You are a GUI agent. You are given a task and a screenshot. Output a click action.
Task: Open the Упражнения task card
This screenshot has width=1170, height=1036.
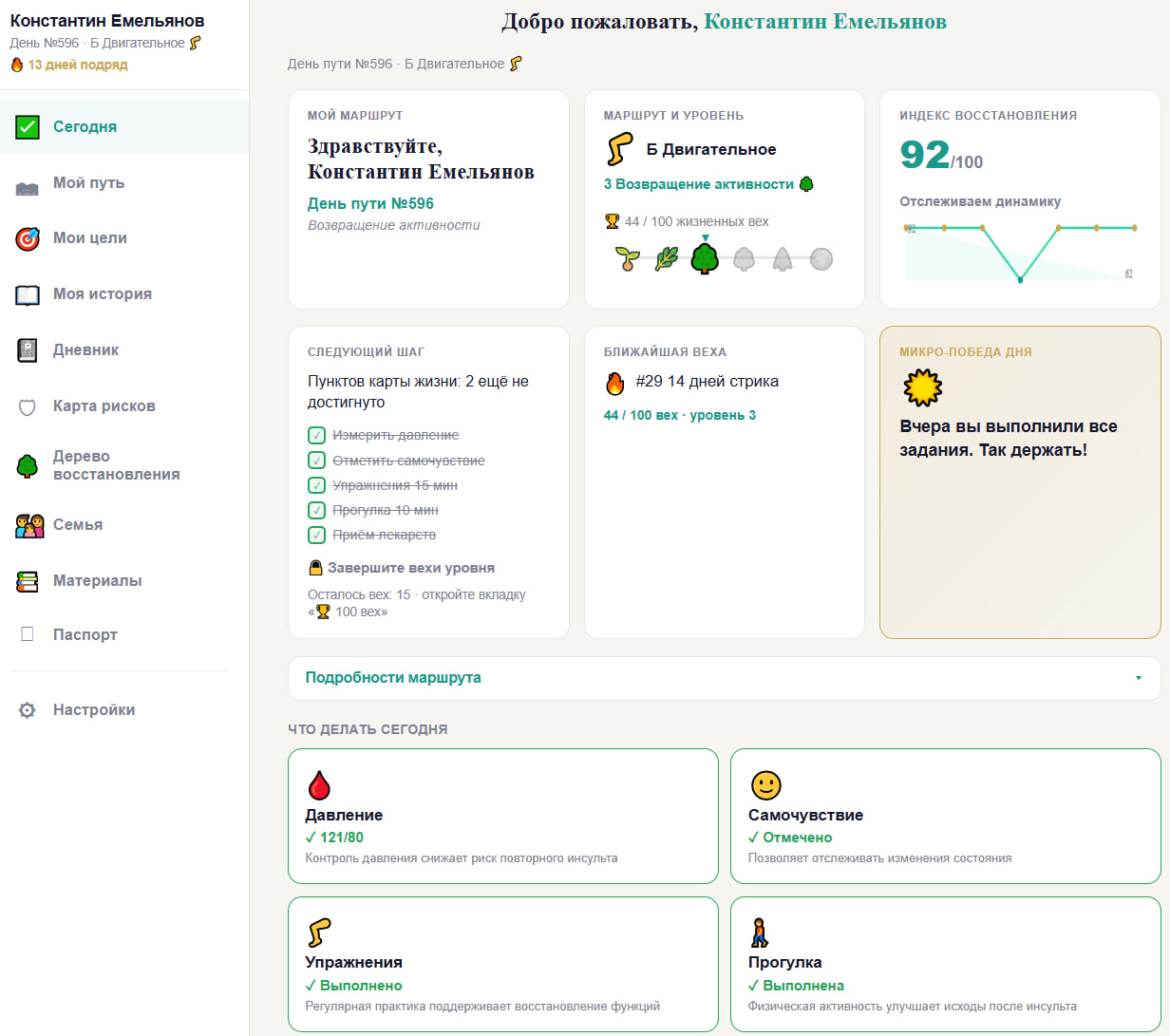503,964
